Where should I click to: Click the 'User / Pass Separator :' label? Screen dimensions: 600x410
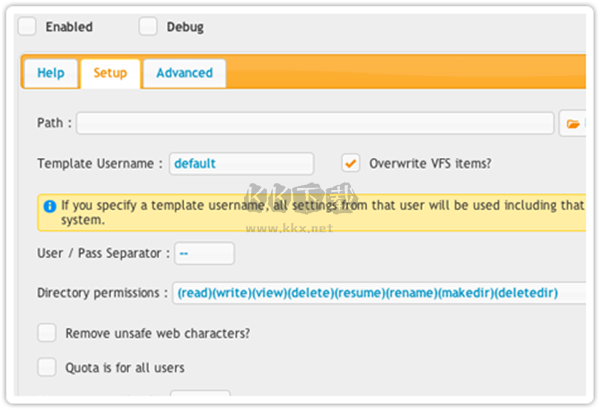point(102,253)
